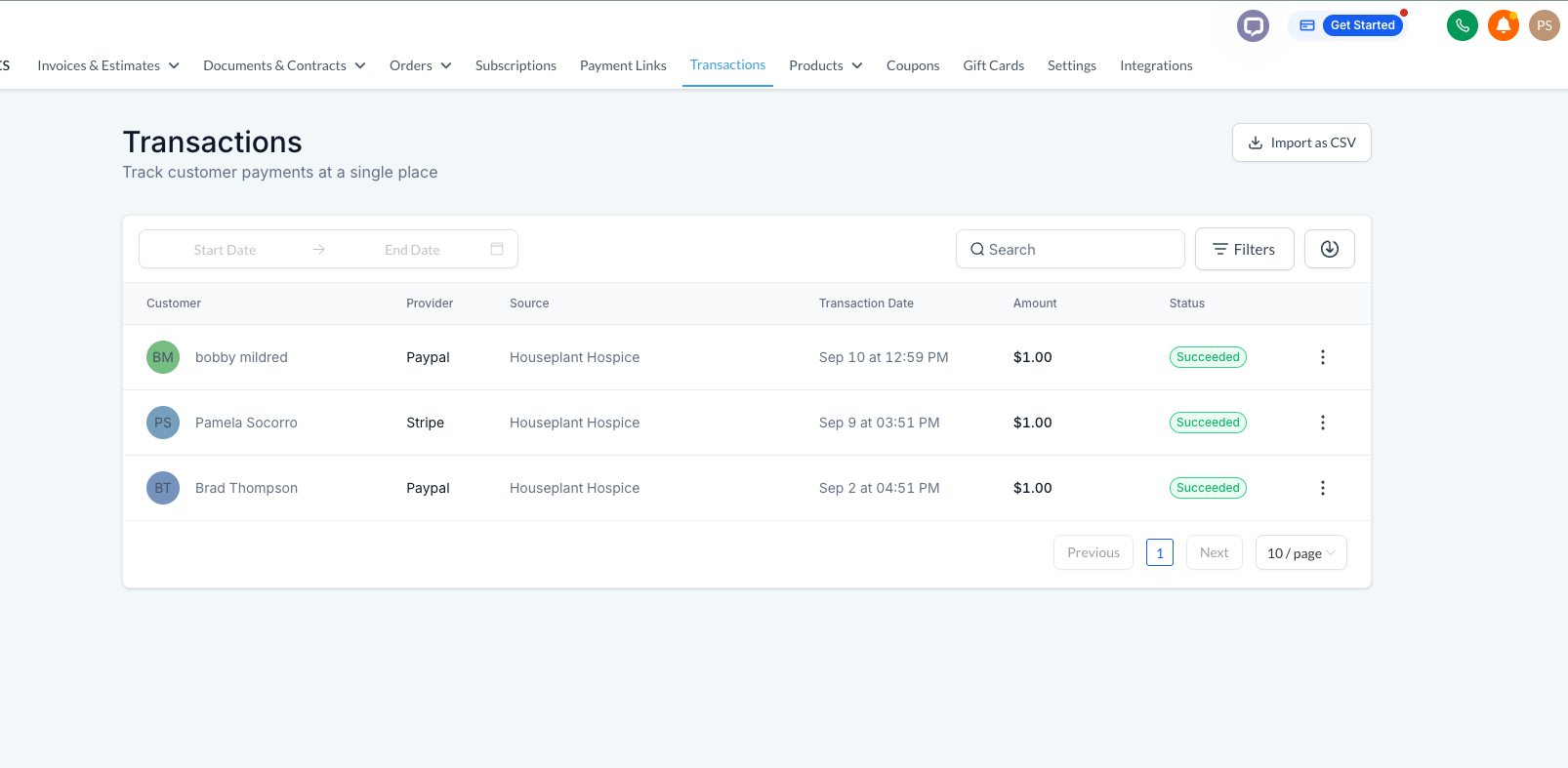Click the Previous page button

click(x=1093, y=552)
